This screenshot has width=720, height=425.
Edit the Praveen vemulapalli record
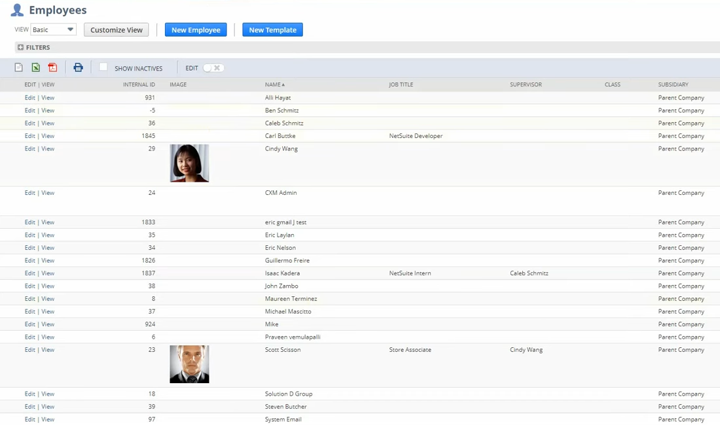click(x=30, y=337)
